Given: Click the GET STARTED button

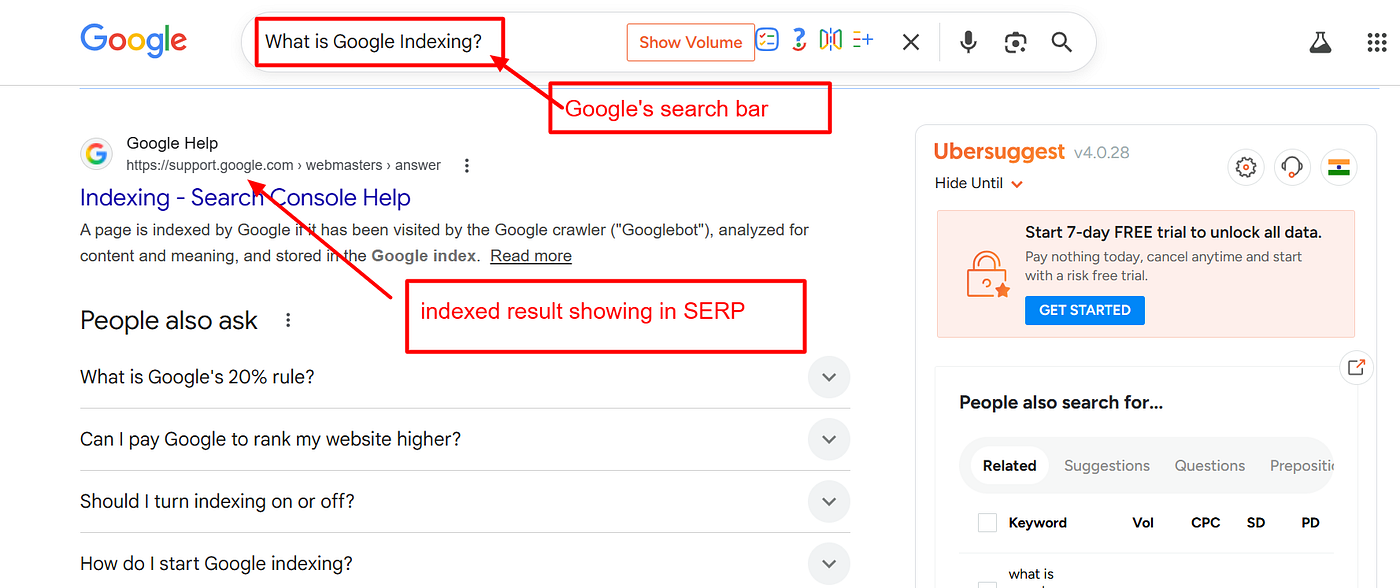Looking at the screenshot, I should pos(1084,310).
